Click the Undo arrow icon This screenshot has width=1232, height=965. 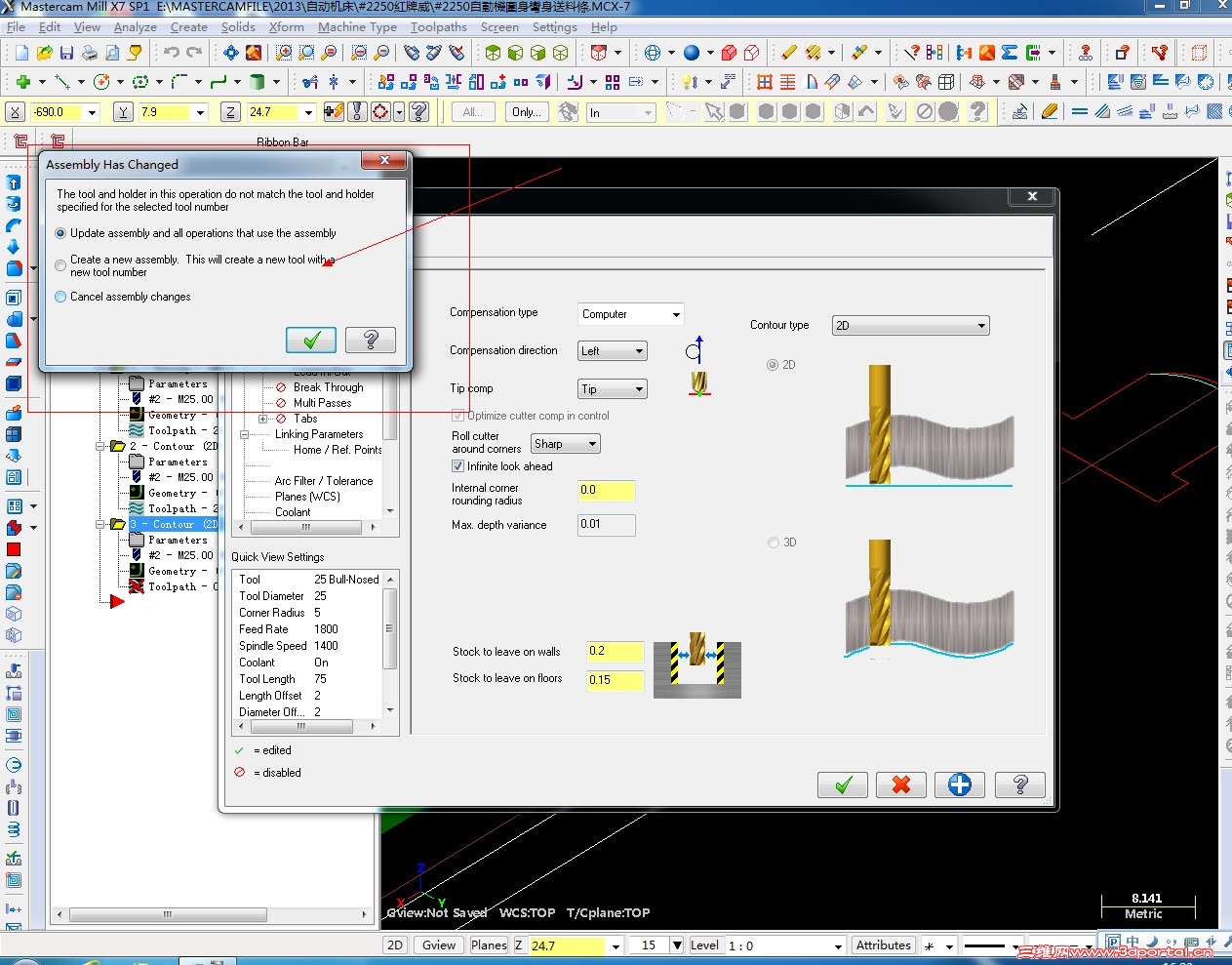point(172,53)
